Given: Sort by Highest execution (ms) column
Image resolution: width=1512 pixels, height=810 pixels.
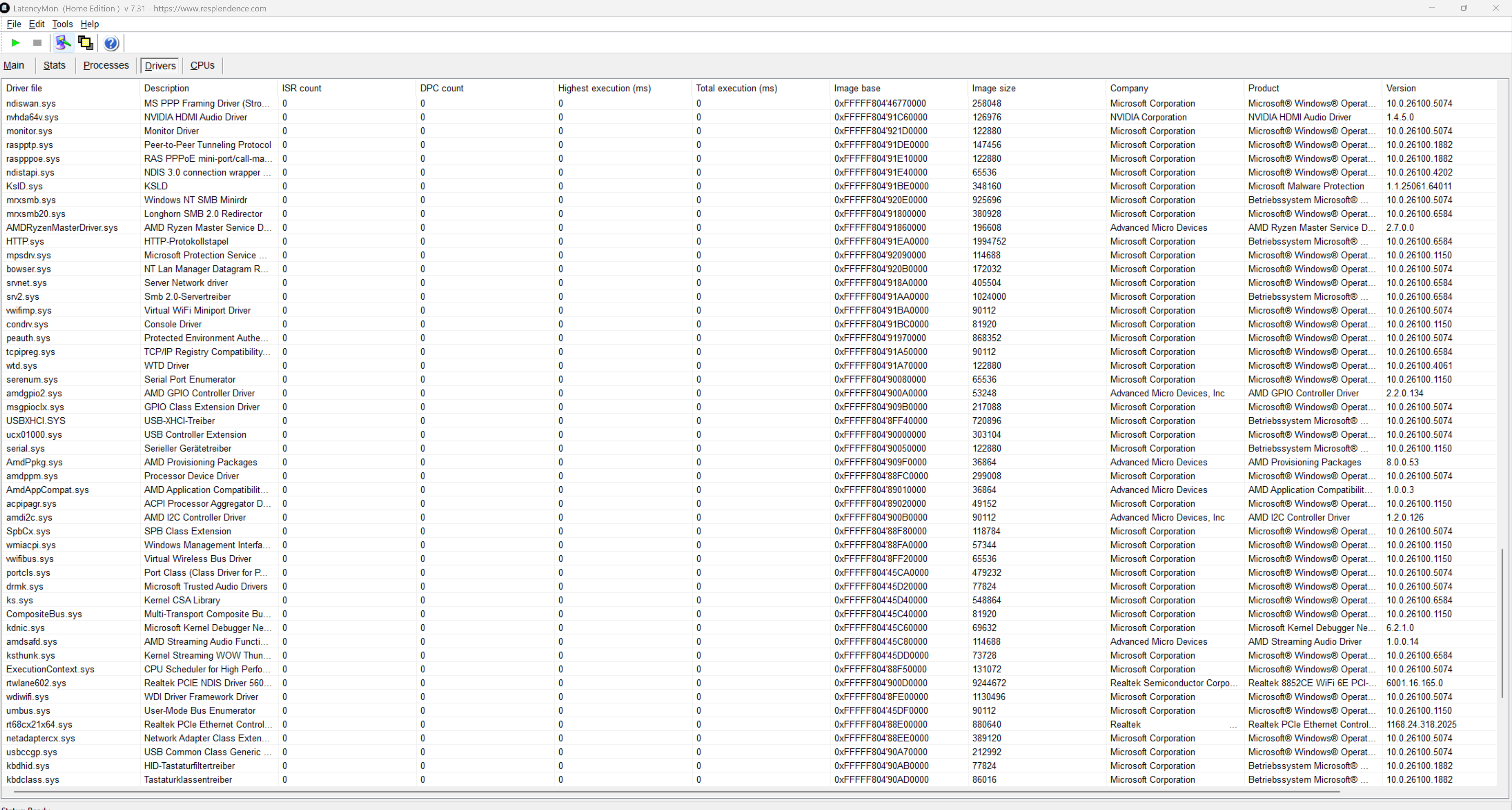Looking at the screenshot, I should (x=604, y=88).
